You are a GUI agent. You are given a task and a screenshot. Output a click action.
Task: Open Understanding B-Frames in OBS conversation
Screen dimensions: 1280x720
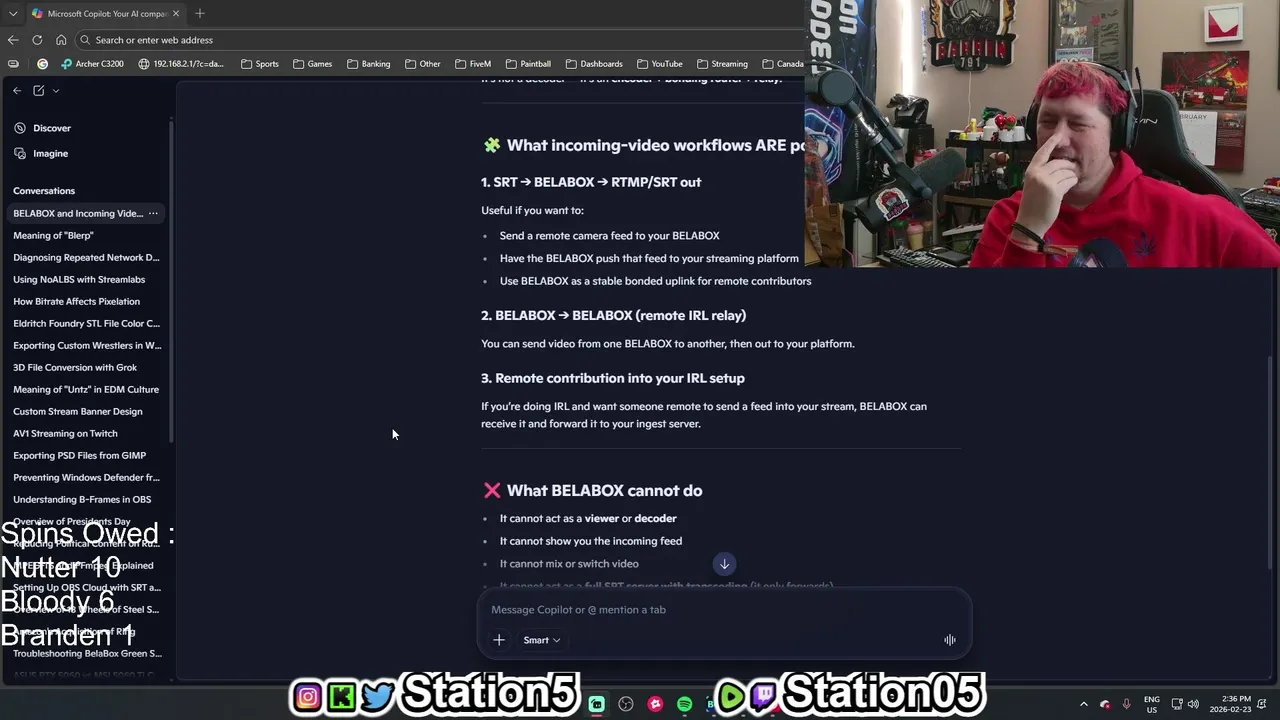pyautogui.click(x=82, y=499)
